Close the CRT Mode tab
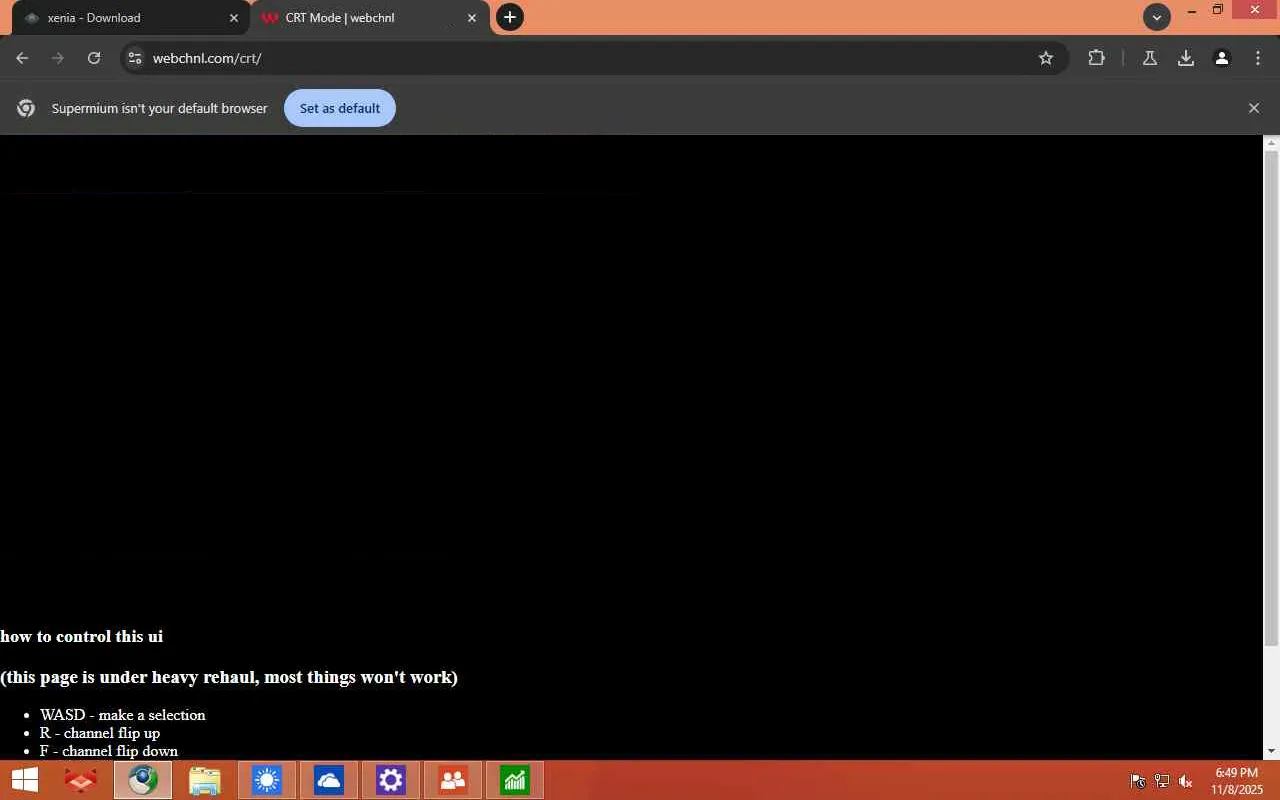 [472, 18]
